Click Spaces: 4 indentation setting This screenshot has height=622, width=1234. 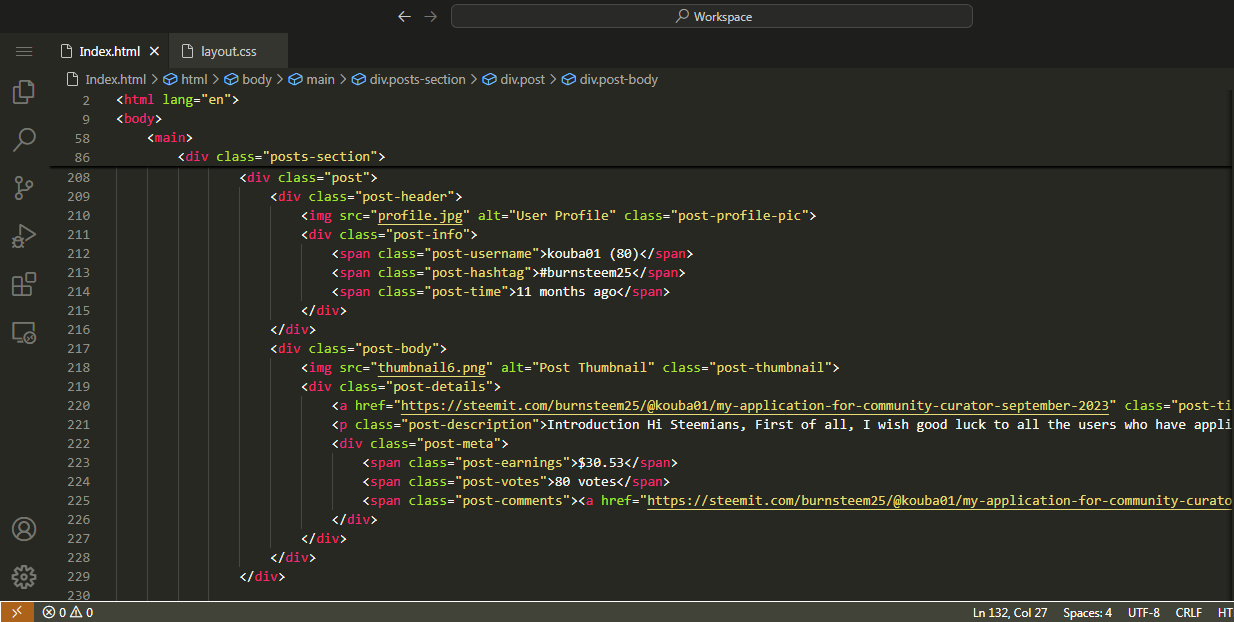click(x=1087, y=612)
